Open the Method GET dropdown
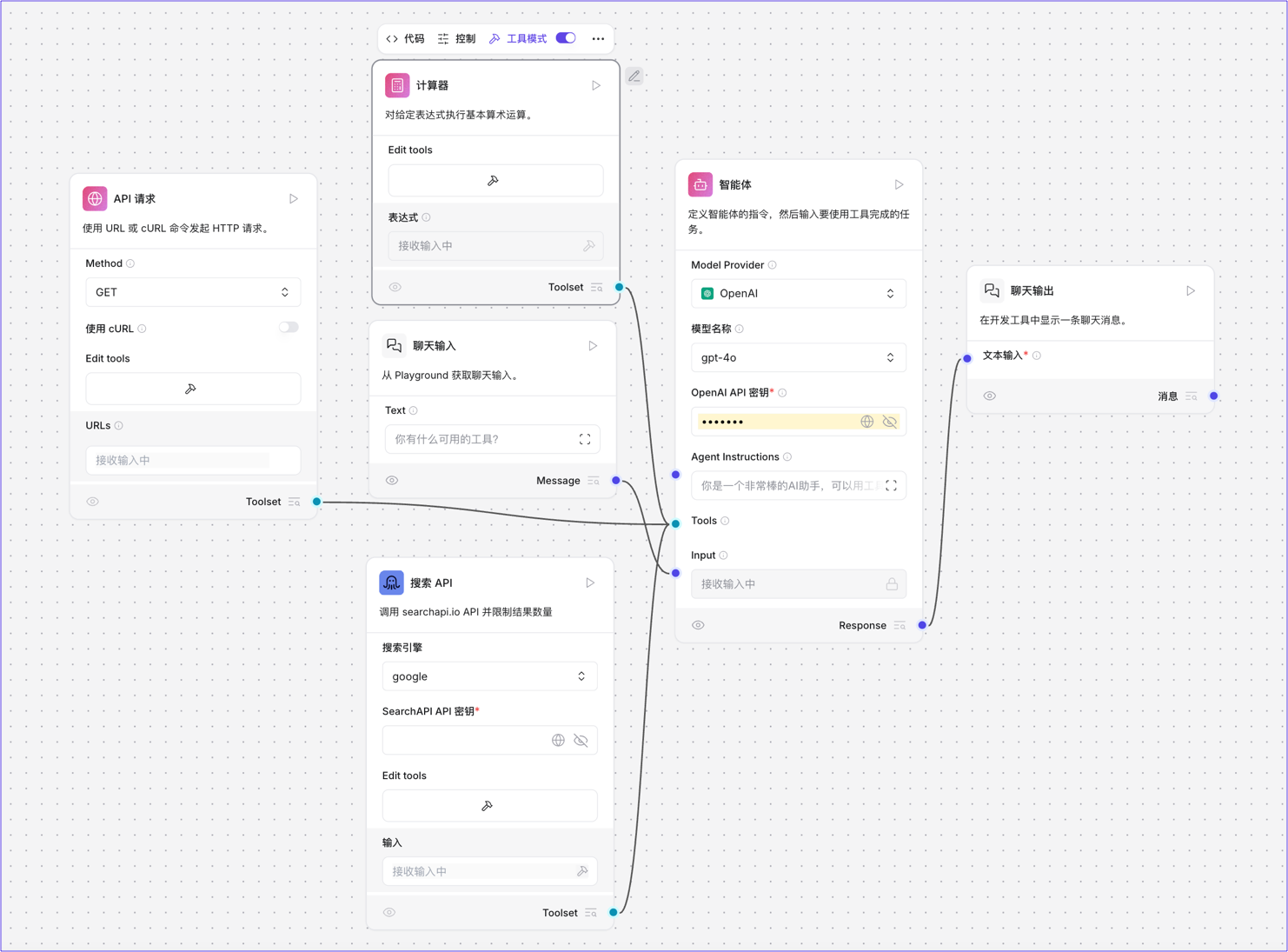The height and width of the screenshot is (952, 1288). [193, 292]
